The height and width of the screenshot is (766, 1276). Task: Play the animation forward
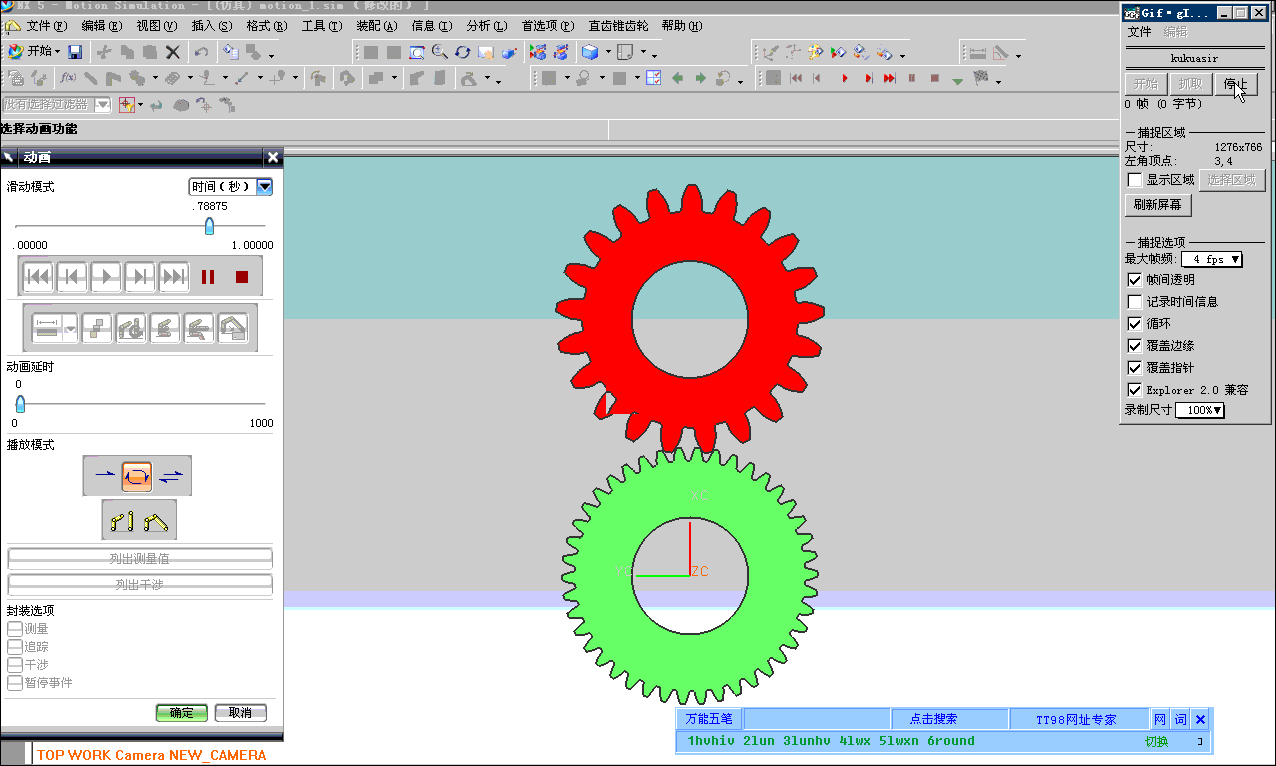[x=106, y=277]
